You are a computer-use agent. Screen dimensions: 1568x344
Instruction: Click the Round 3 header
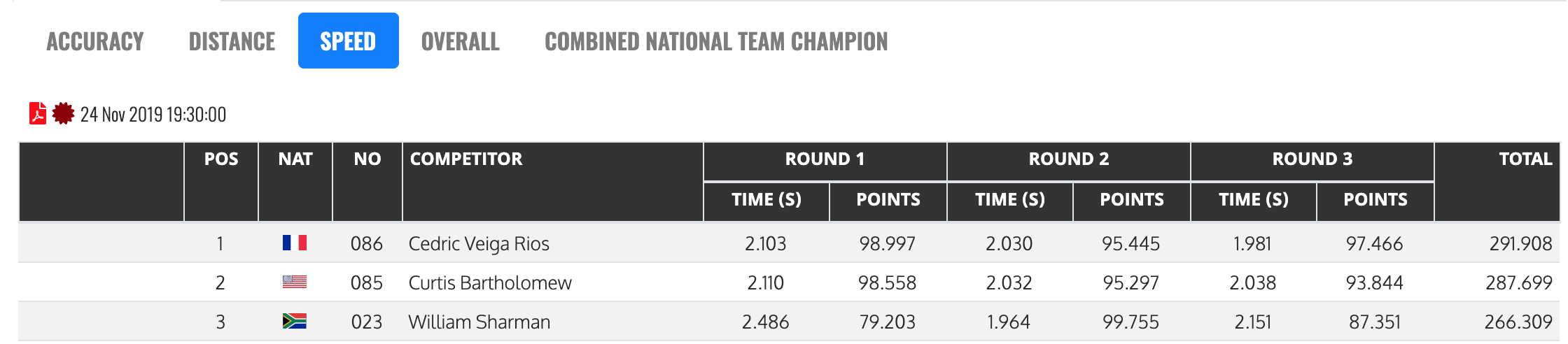tap(1312, 159)
